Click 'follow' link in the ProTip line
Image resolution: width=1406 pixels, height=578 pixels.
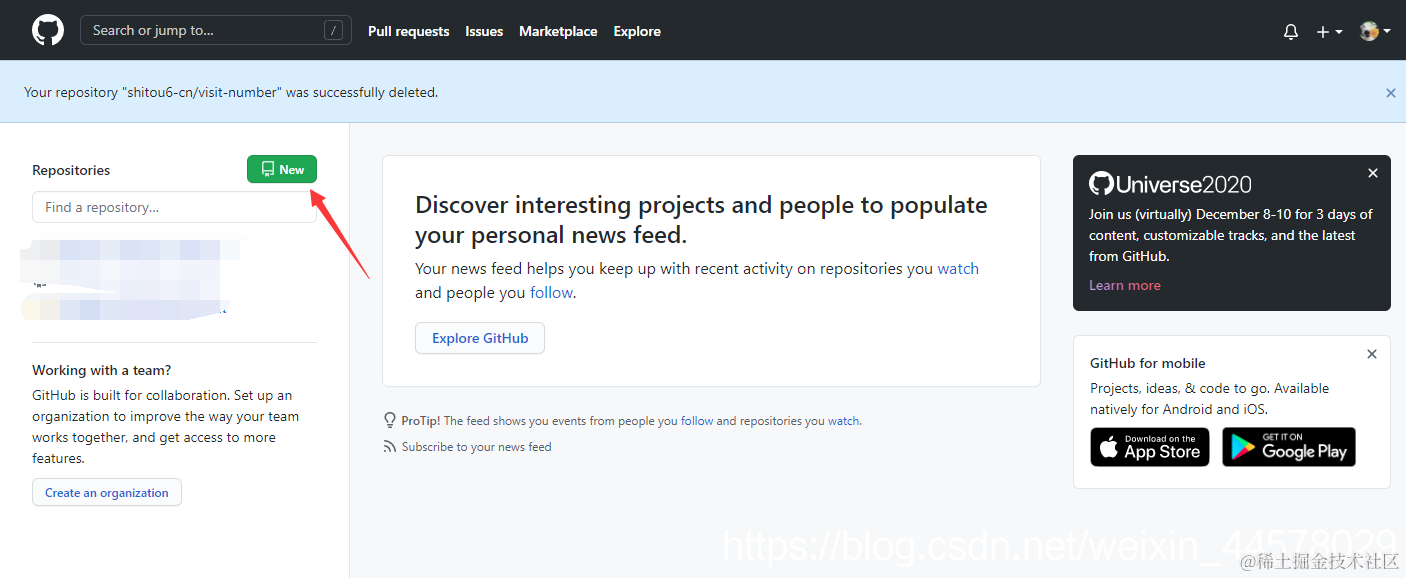[x=697, y=421]
